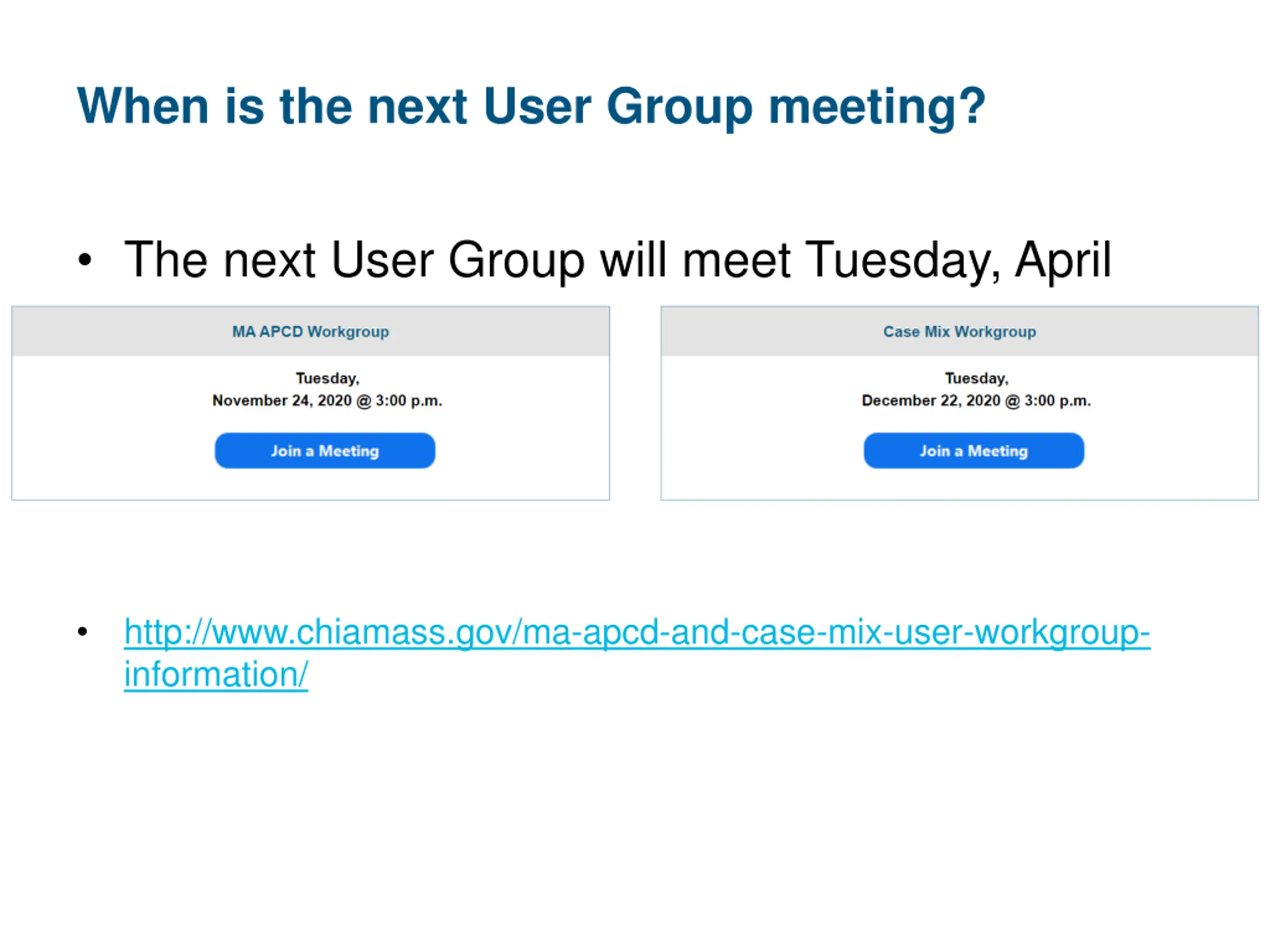Click the word "Tuesday," in the bullet sentence
Viewport: 1270px width, 952px height.
(x=902, y=260)
